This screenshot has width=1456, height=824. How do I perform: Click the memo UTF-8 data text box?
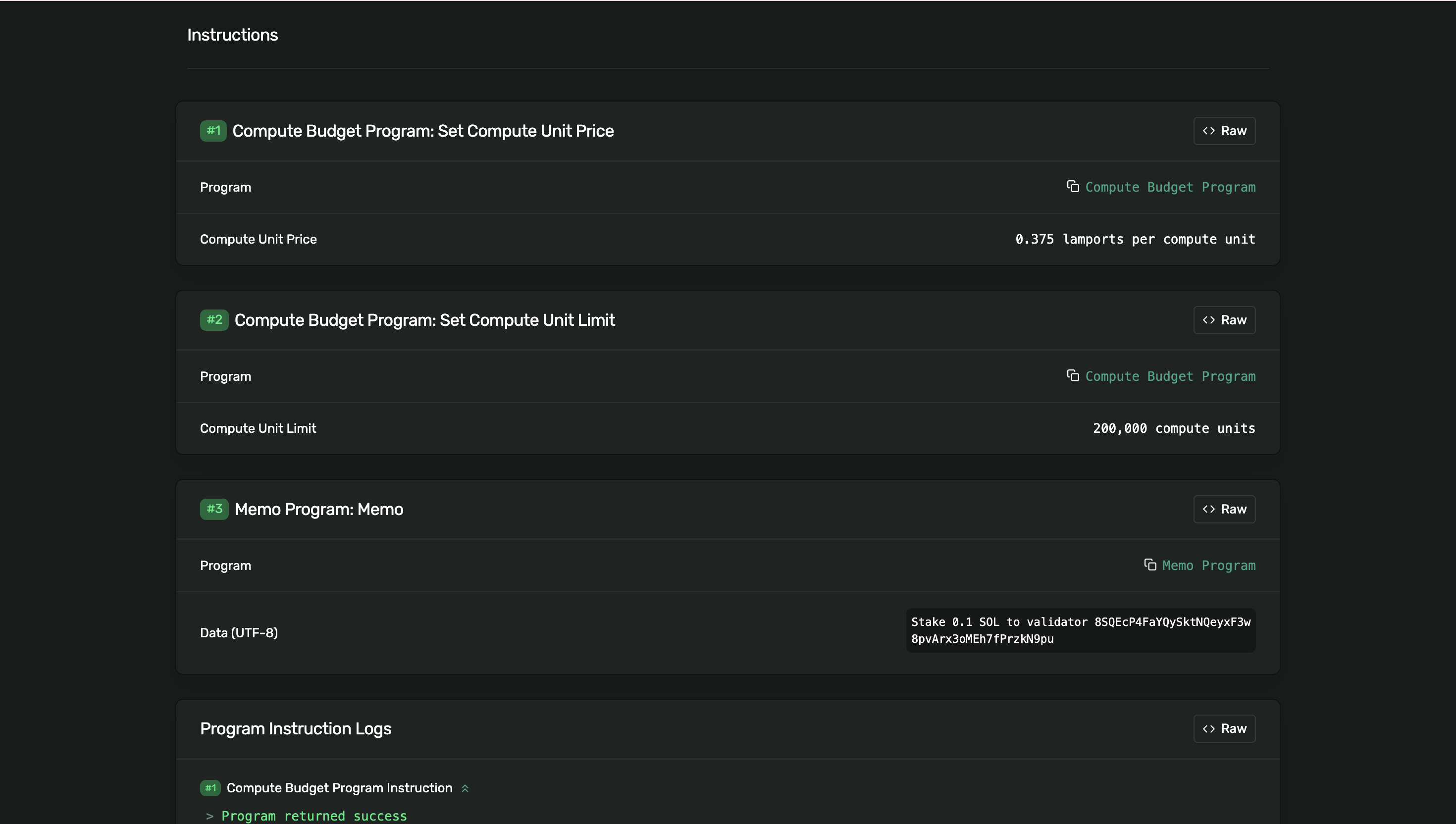pos(1080,630)
